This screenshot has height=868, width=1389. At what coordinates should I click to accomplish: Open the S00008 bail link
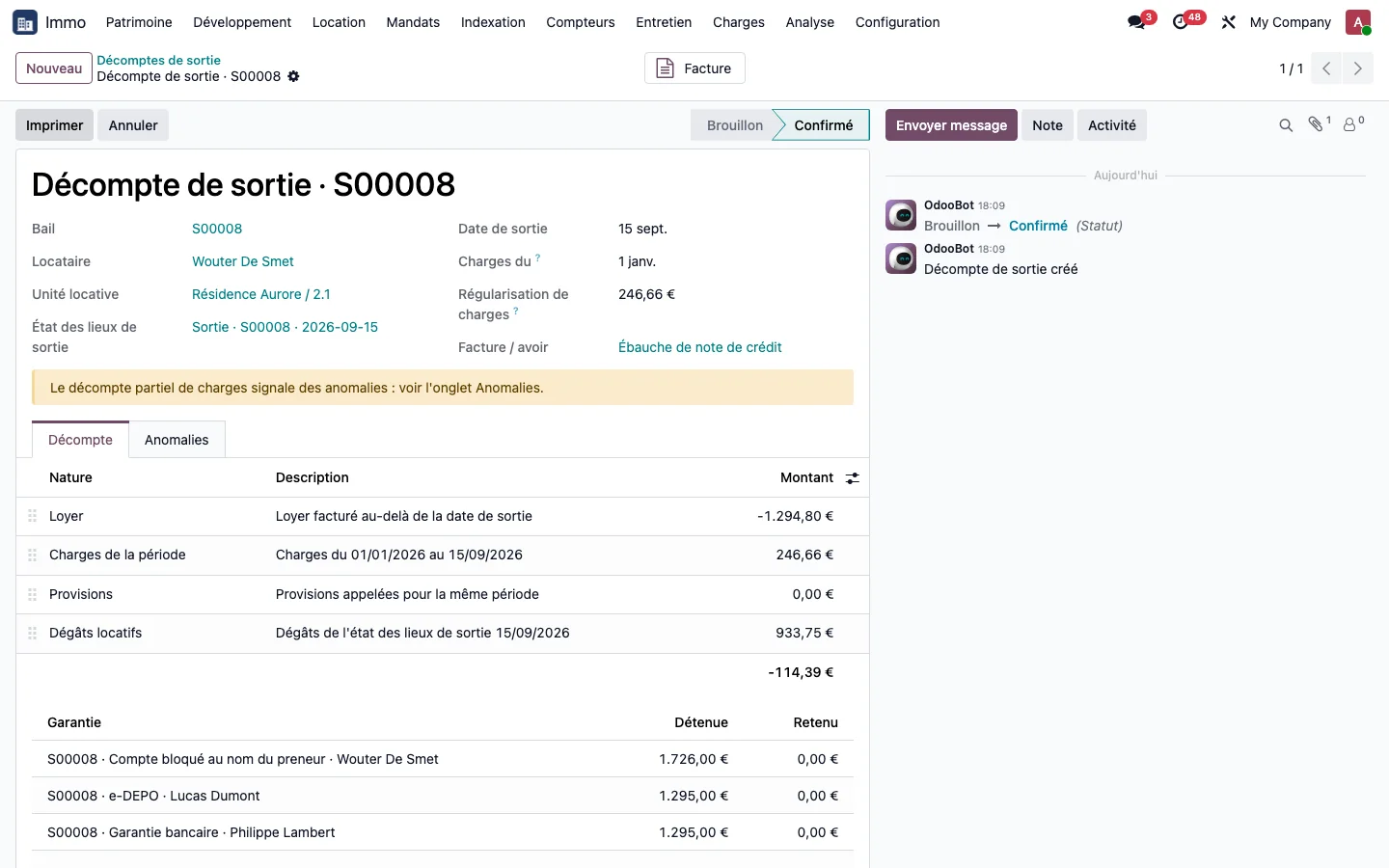(x=217, y=229)
